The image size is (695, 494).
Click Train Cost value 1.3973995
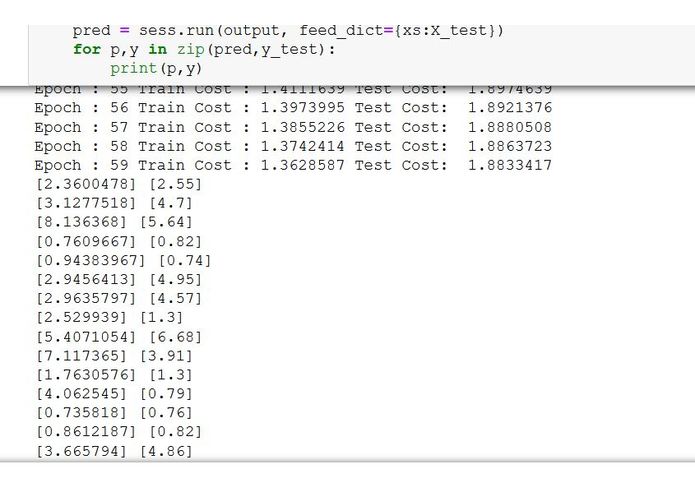[x=303, y=108]
